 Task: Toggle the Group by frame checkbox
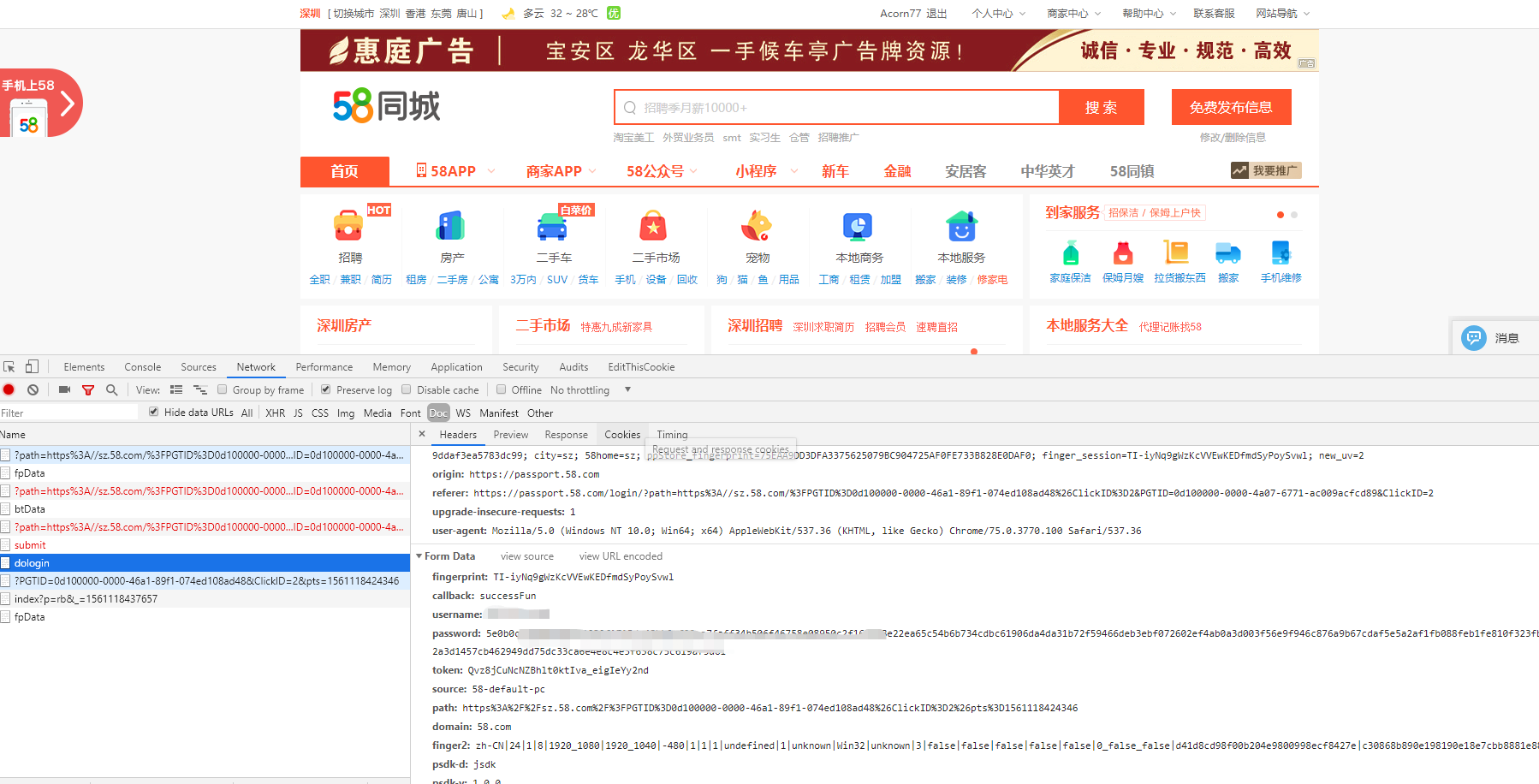[x=223, y=389]
